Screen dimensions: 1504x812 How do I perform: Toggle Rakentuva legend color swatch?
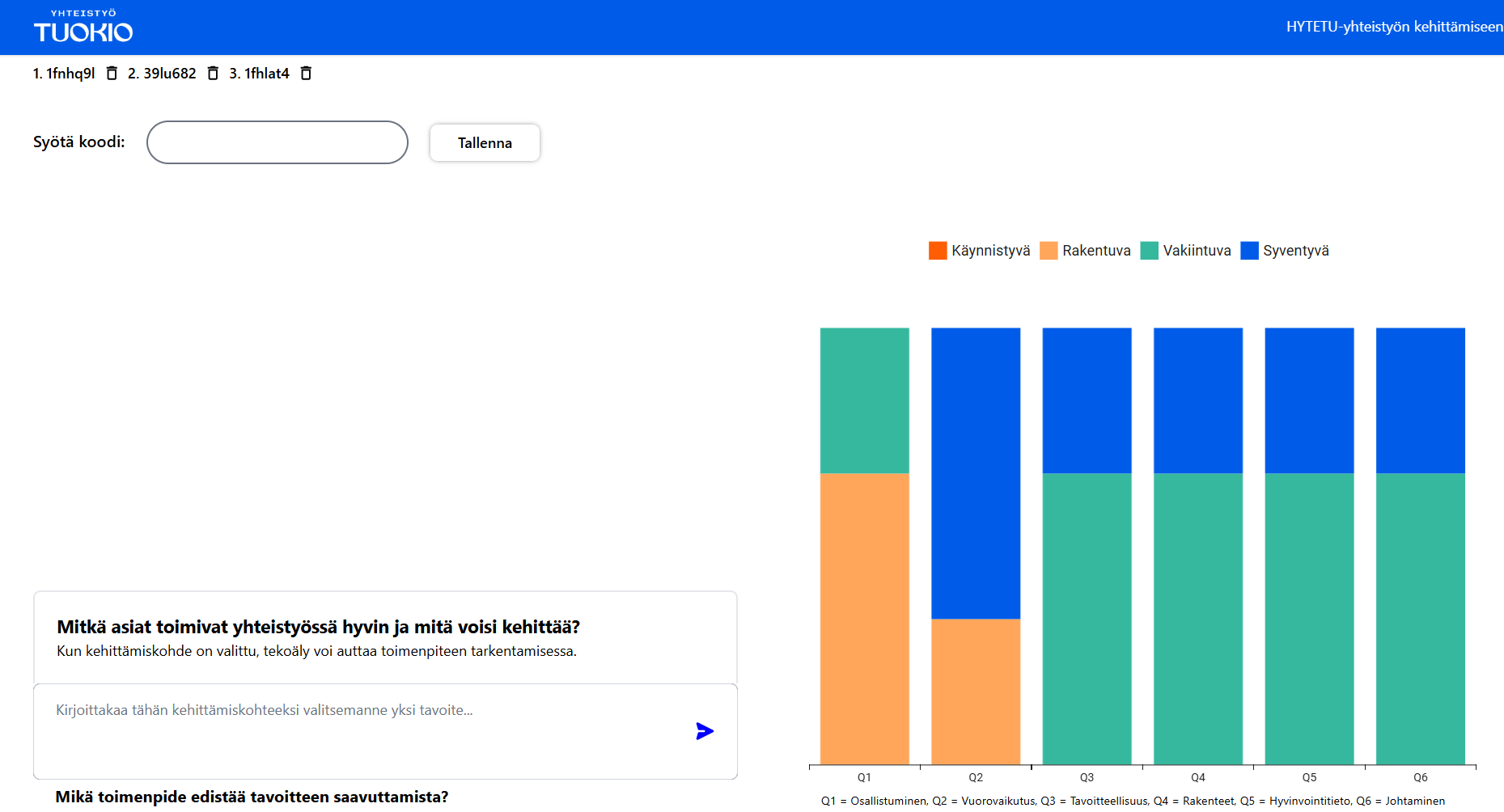[1049, 251]
